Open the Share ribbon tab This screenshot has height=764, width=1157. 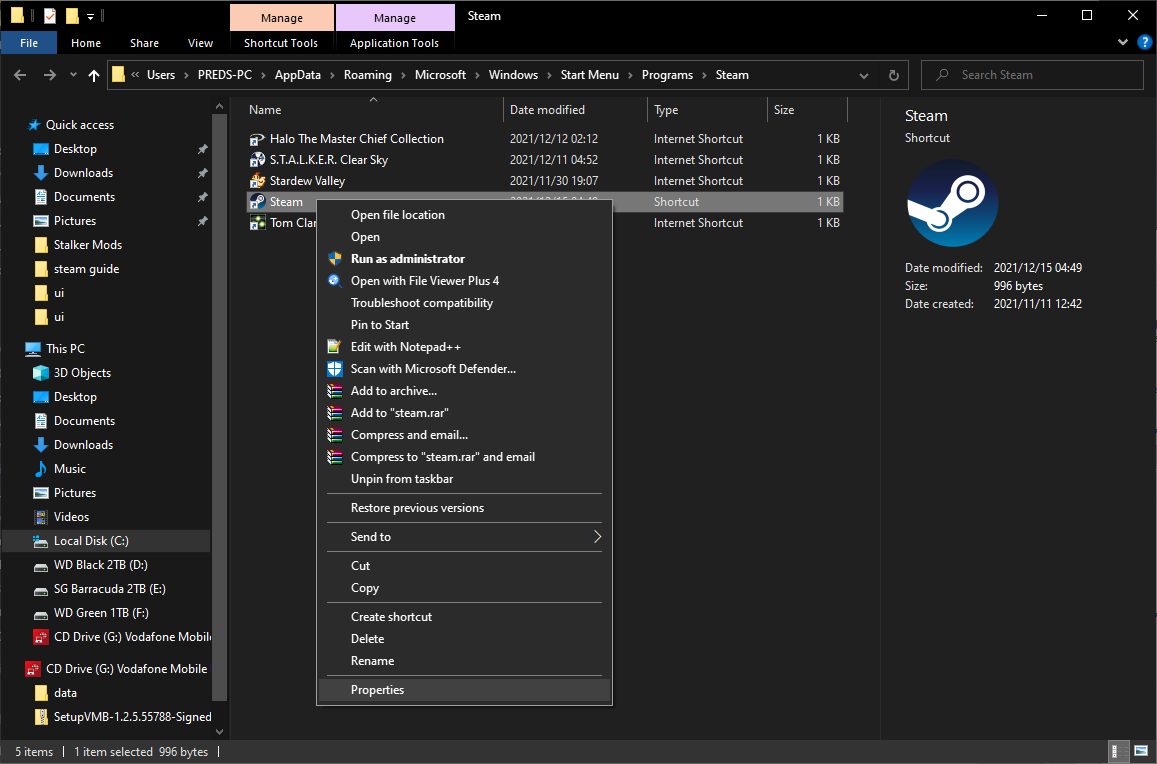145,43
